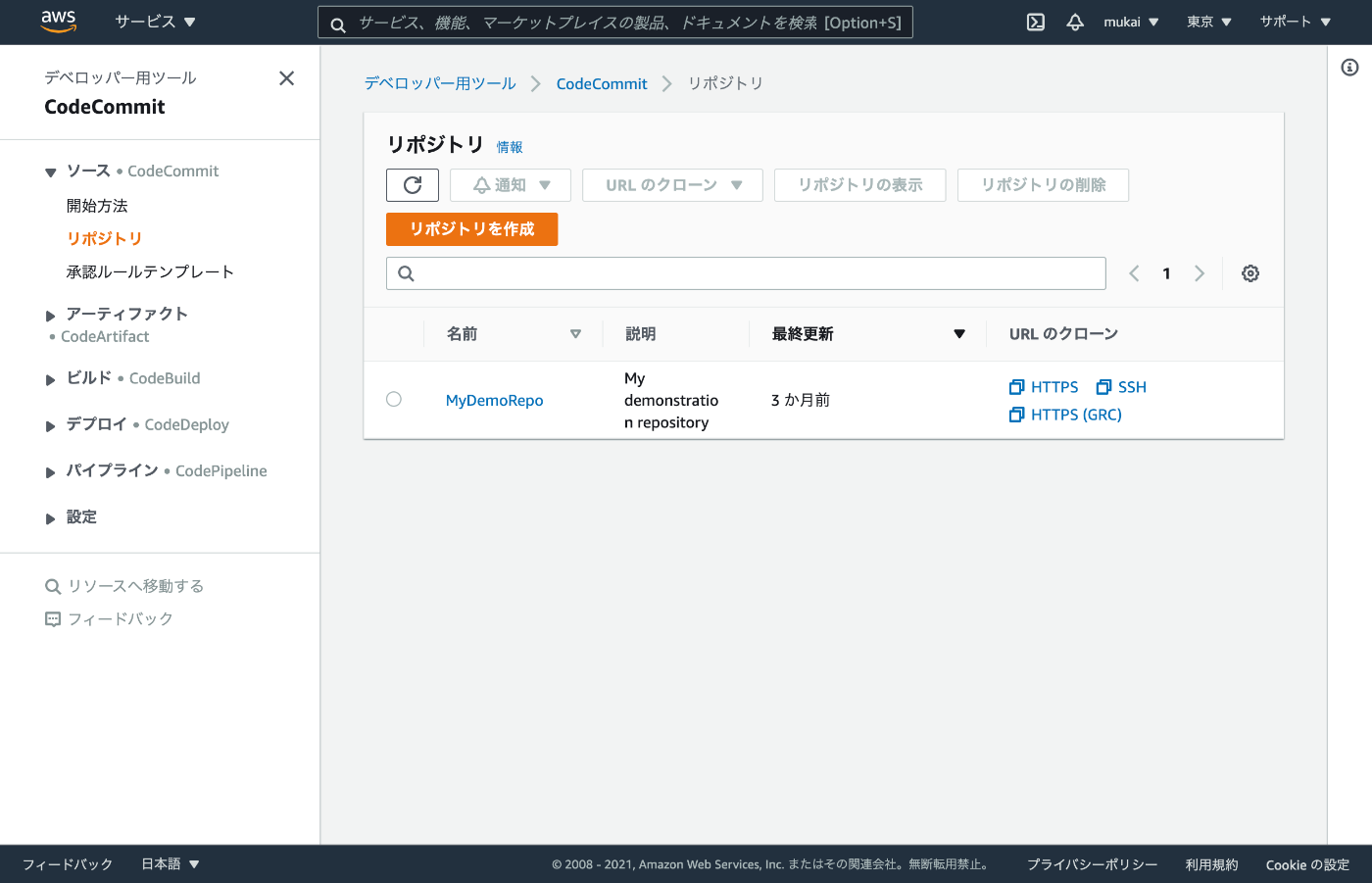This screenshot has width=1372, height=883.
Task: Expand the デプロイ CodeDeploy section
Action: point(51,426)
